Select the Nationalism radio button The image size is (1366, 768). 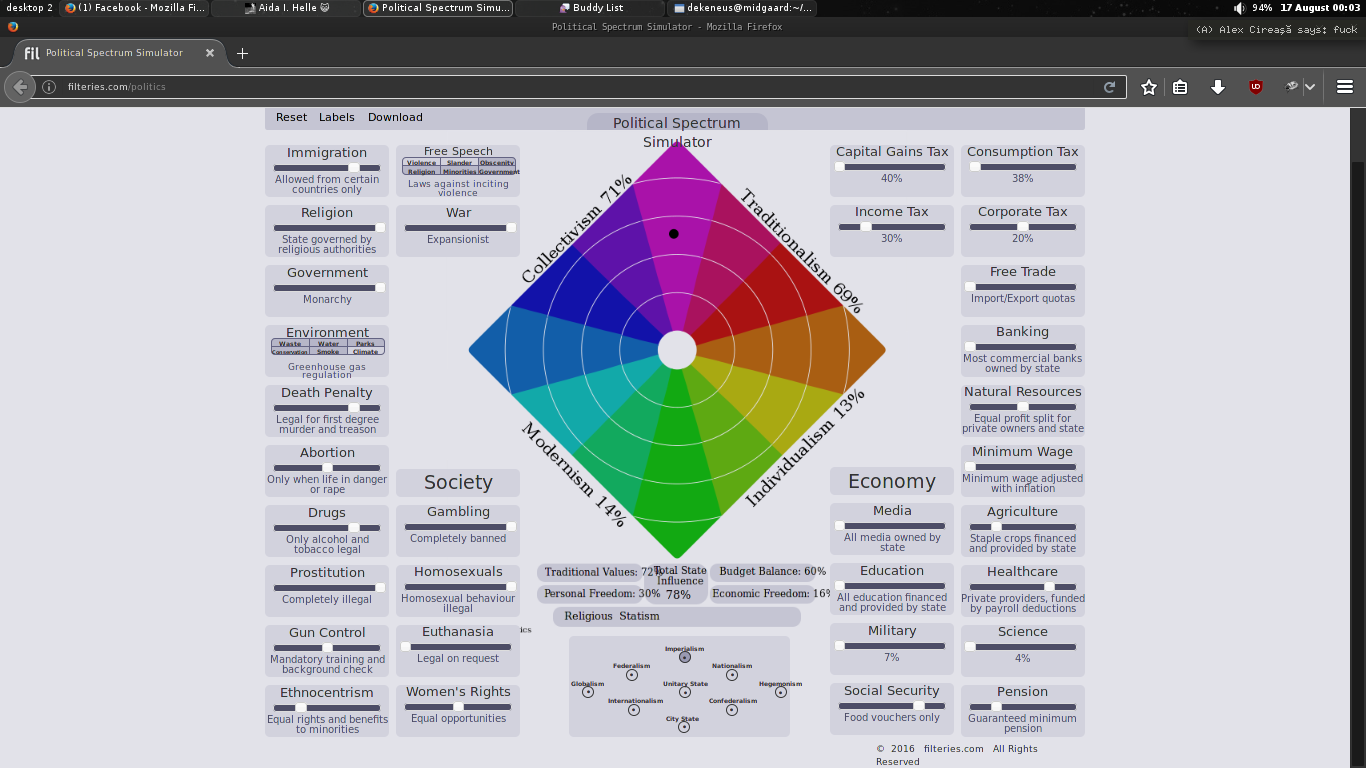732,675
